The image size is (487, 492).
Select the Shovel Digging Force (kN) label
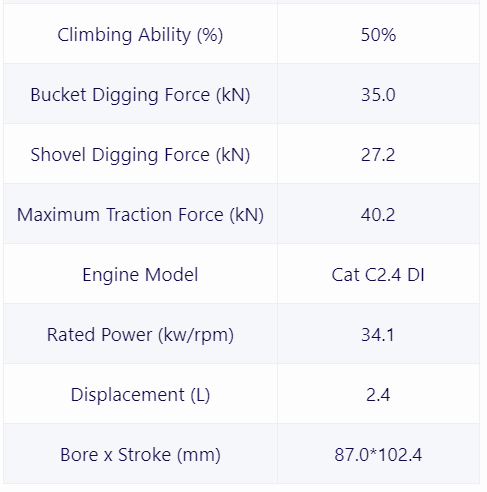click(x=140, y=155)
